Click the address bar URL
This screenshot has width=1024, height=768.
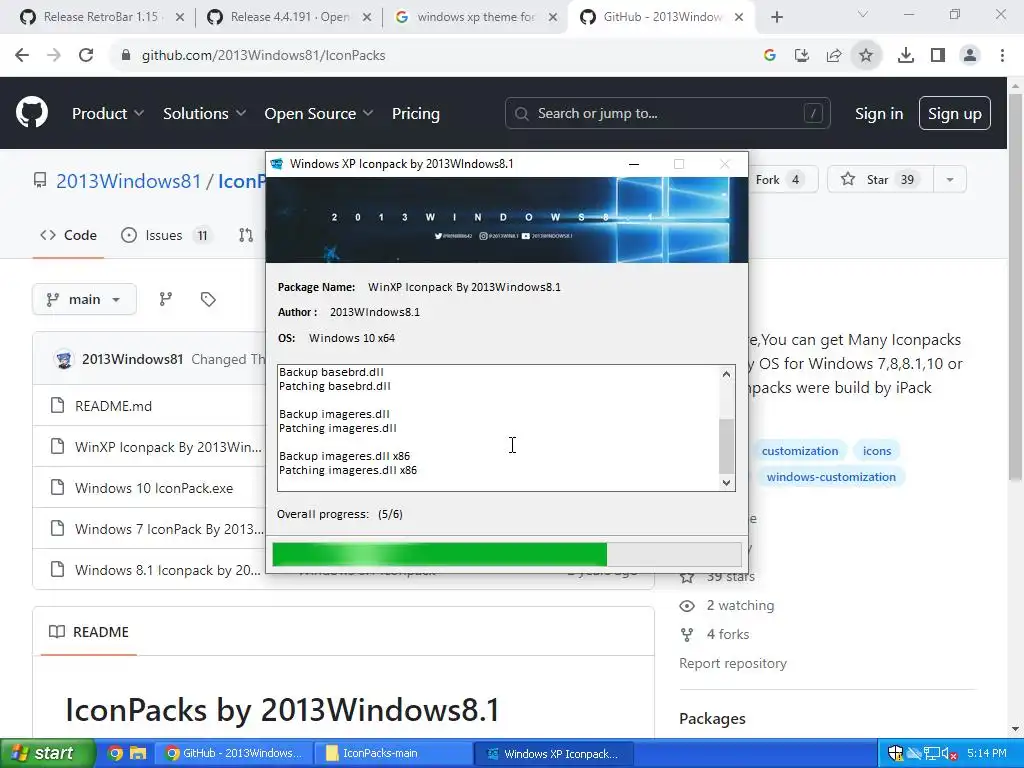(263, 56)
